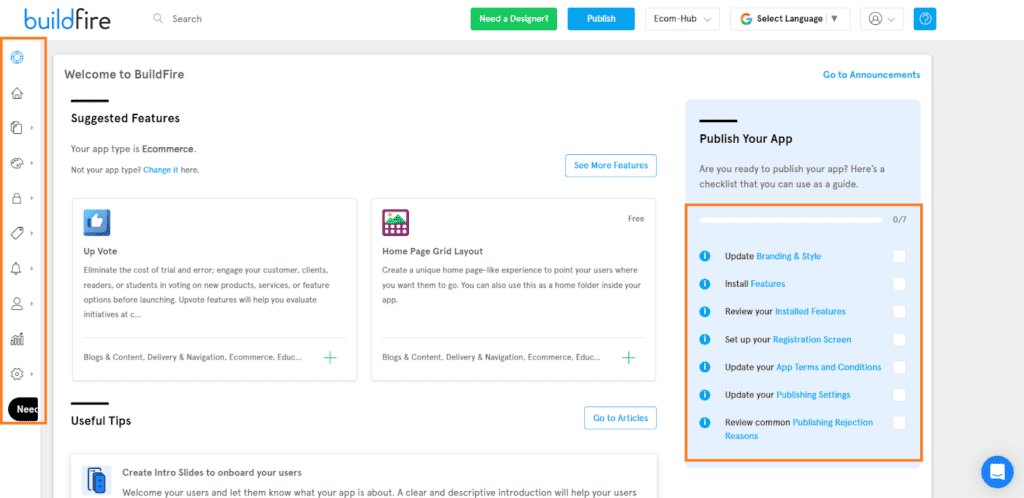Expand the lock sidebar submenu arrow

[x=32, y=198]
